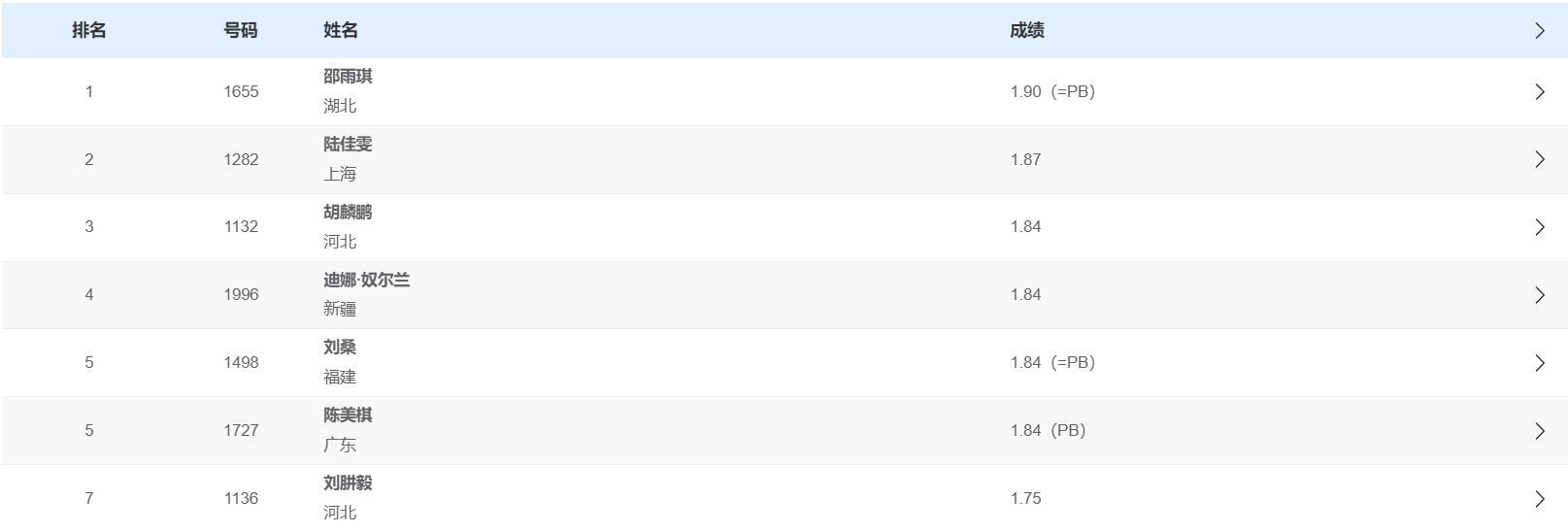The image size is (1568, 532).
Task: Select athlete name 邵雨琪
Action: coord(348,77)
